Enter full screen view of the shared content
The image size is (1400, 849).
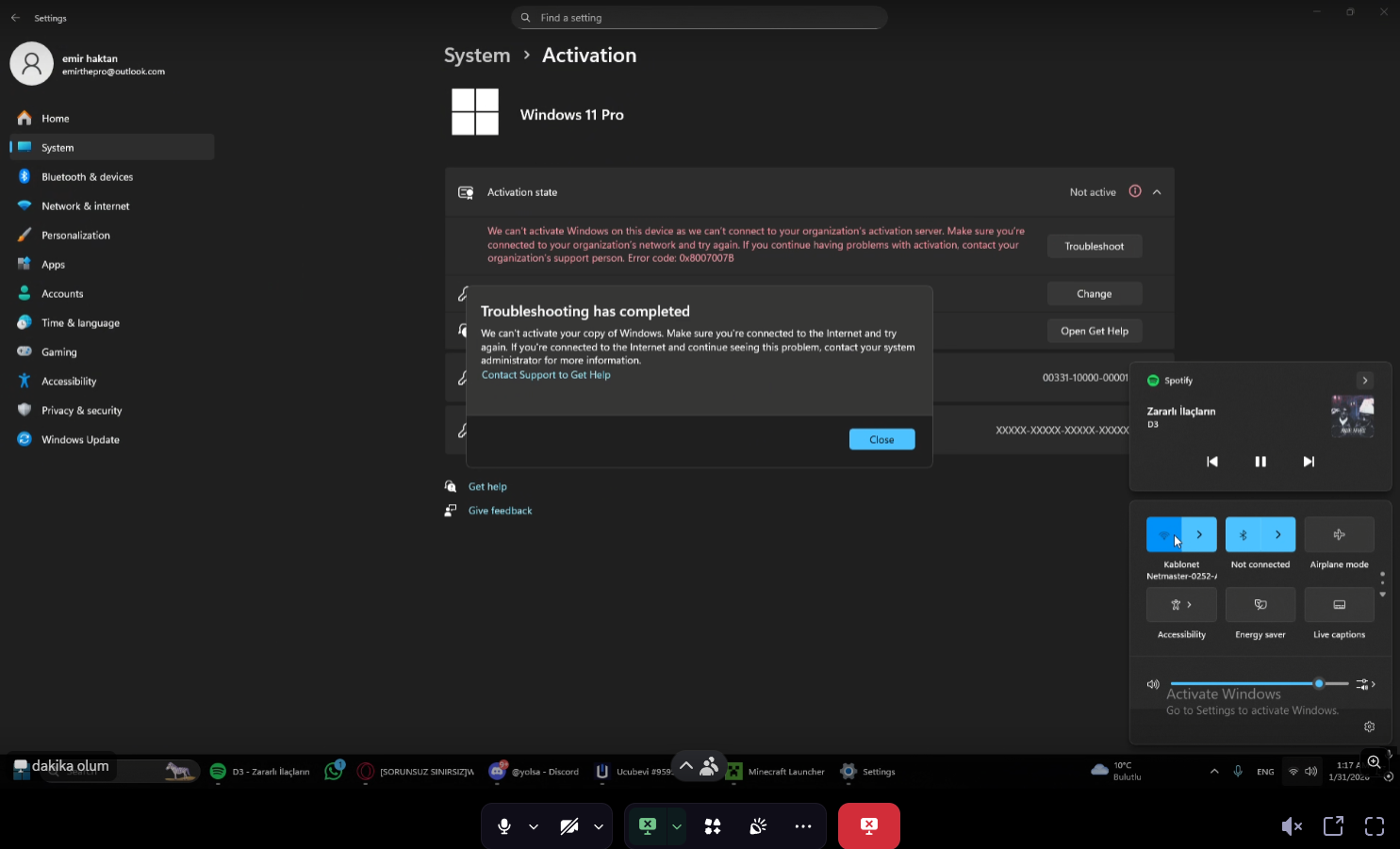tap(1375, 826)
